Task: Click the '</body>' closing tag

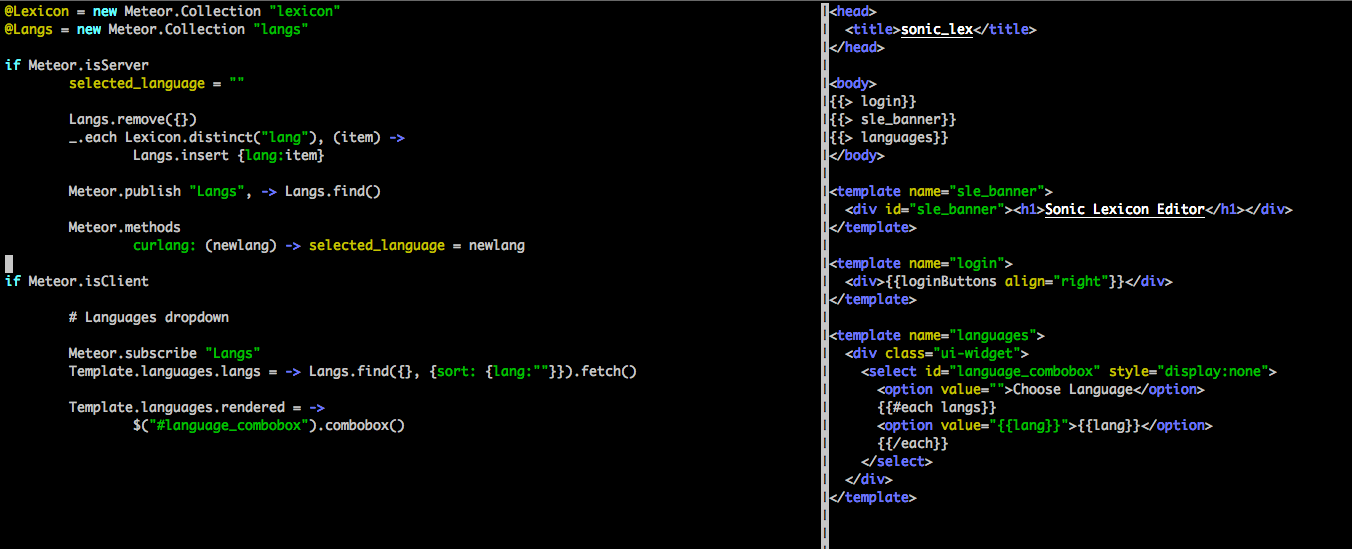Action: [857, 155]
